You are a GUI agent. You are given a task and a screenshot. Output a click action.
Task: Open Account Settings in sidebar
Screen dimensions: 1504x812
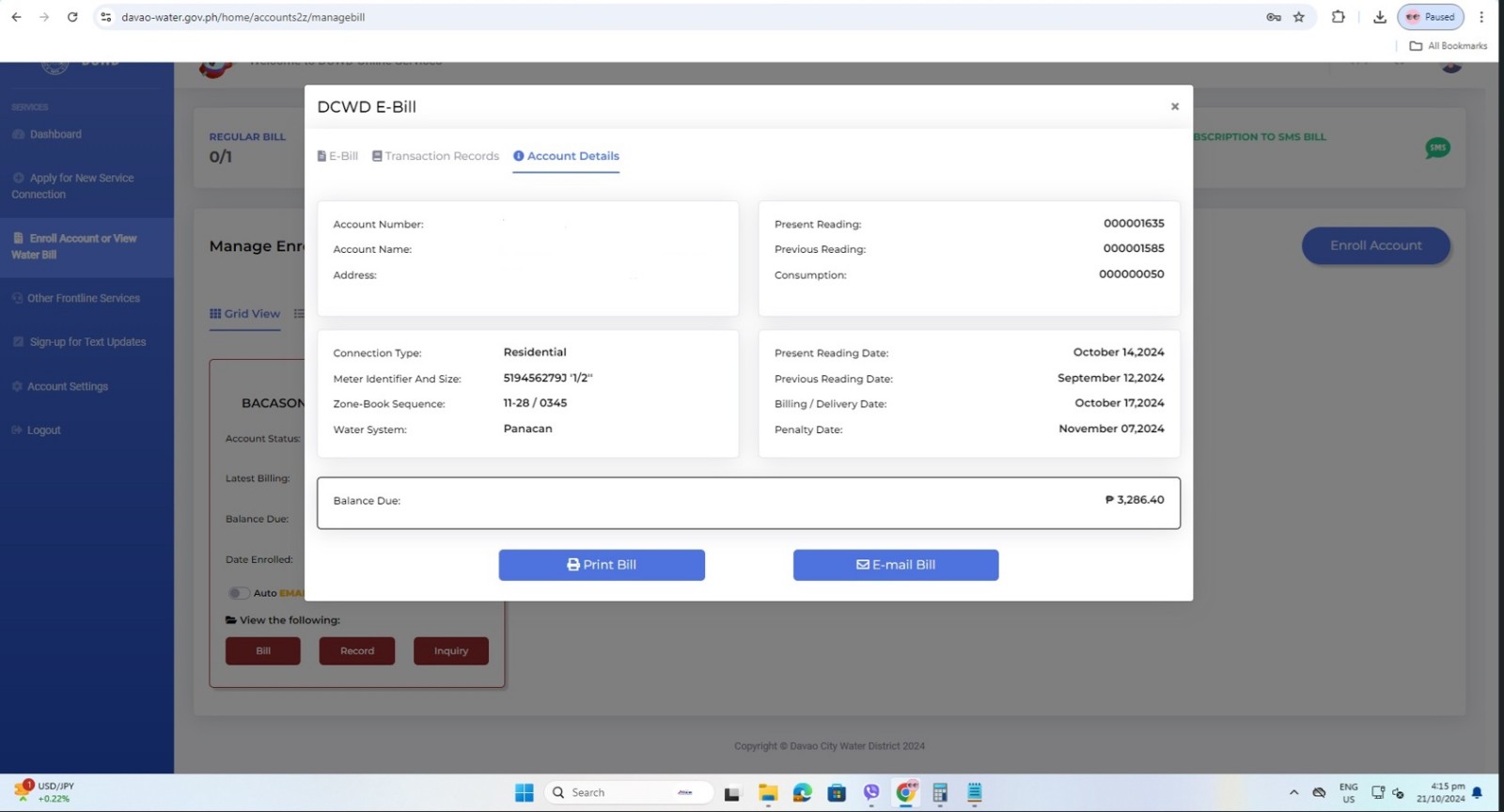(x=60, y=386)
